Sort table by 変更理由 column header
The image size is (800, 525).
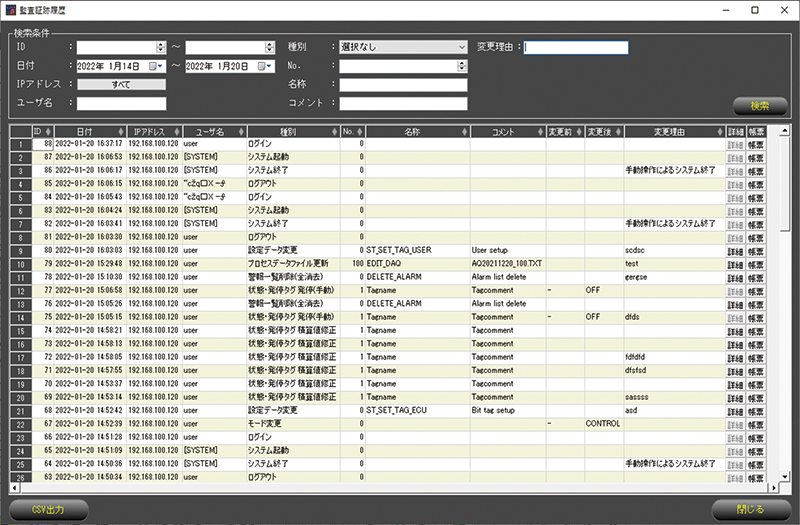tap(674, 132)
